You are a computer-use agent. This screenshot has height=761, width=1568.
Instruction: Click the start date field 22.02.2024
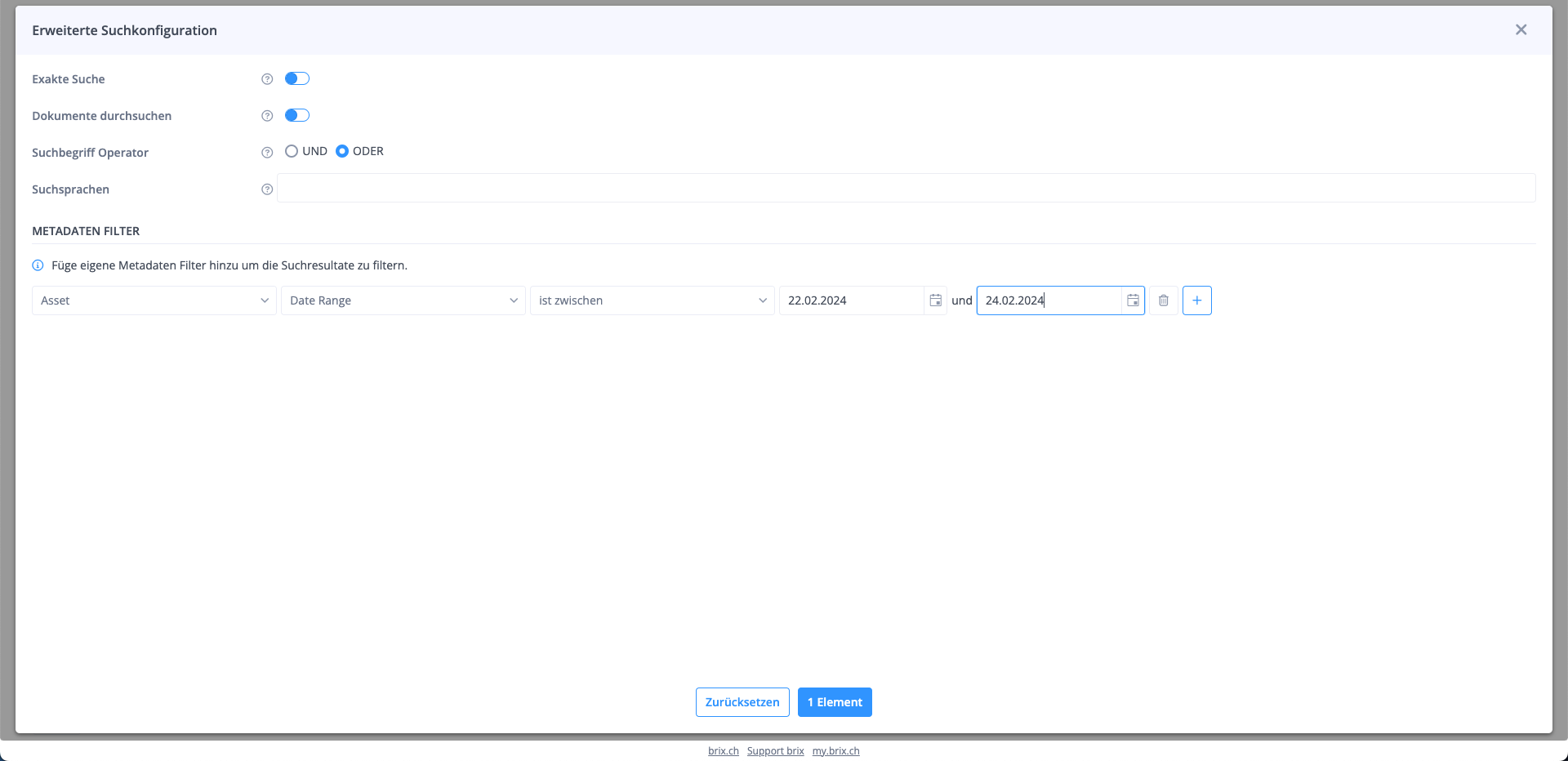[852, 300]
